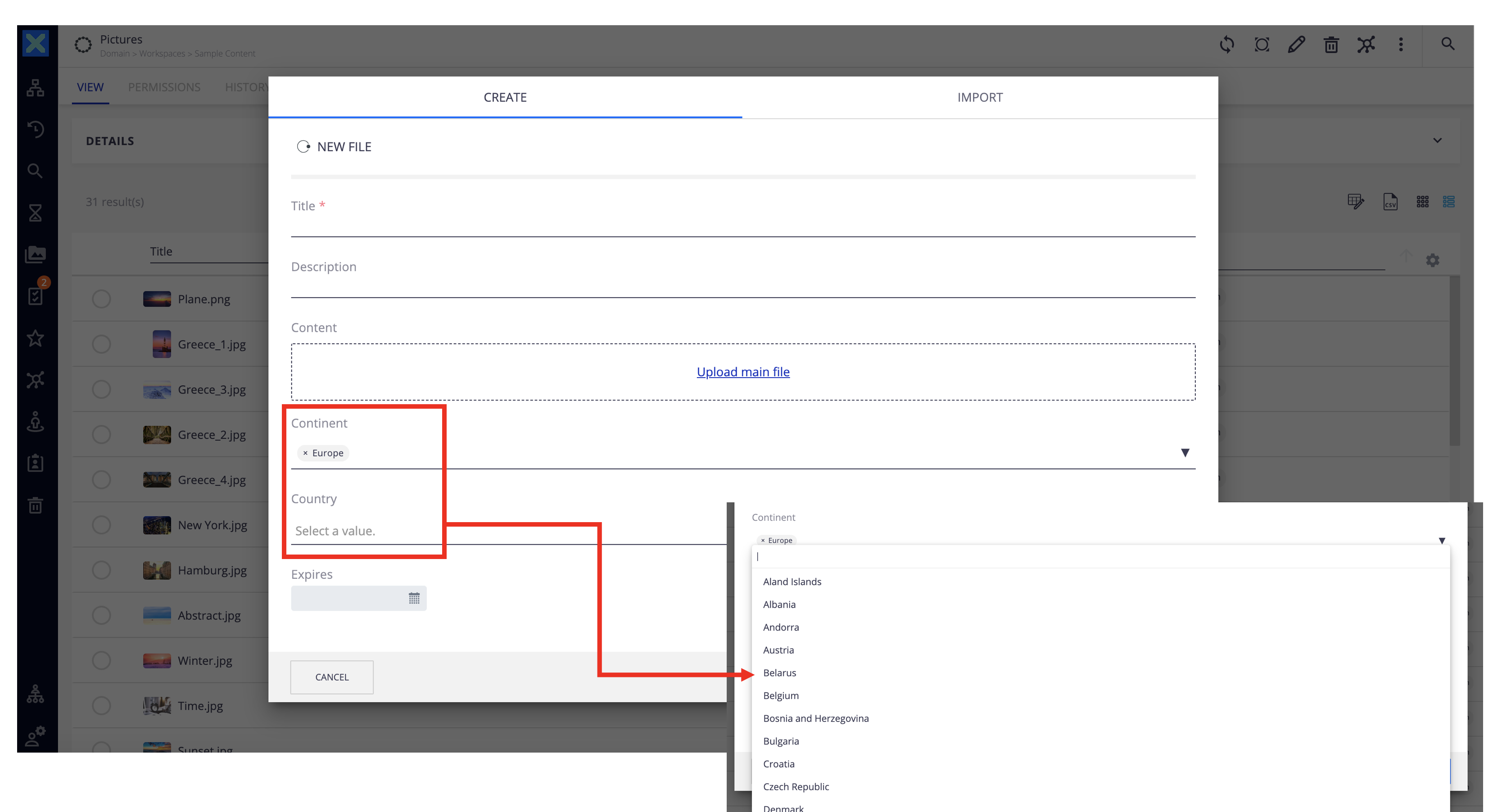Switch to the PERMISSIONS tab

pos(164,87)
